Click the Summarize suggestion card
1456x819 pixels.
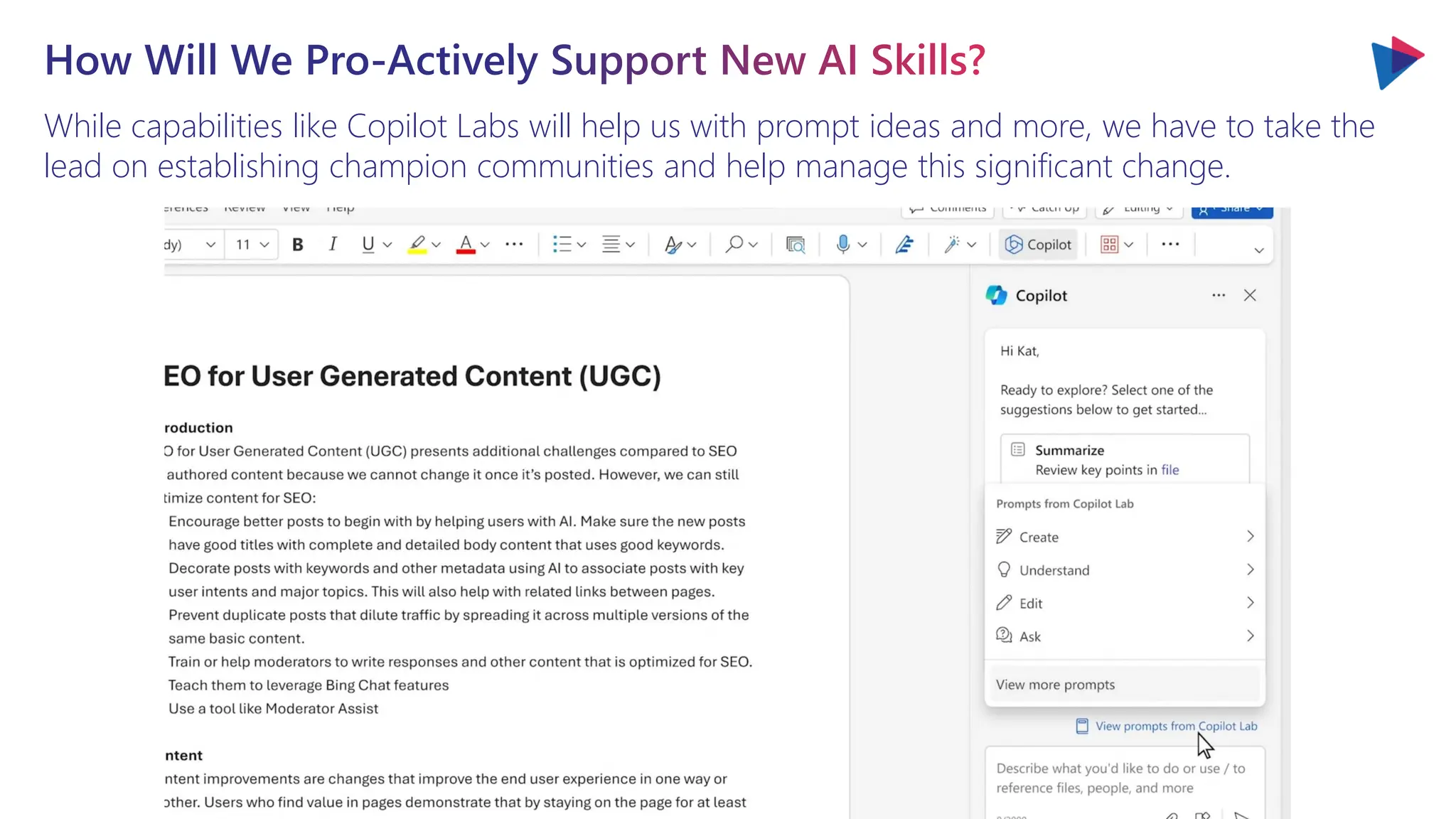click(x=1125, y=459)
